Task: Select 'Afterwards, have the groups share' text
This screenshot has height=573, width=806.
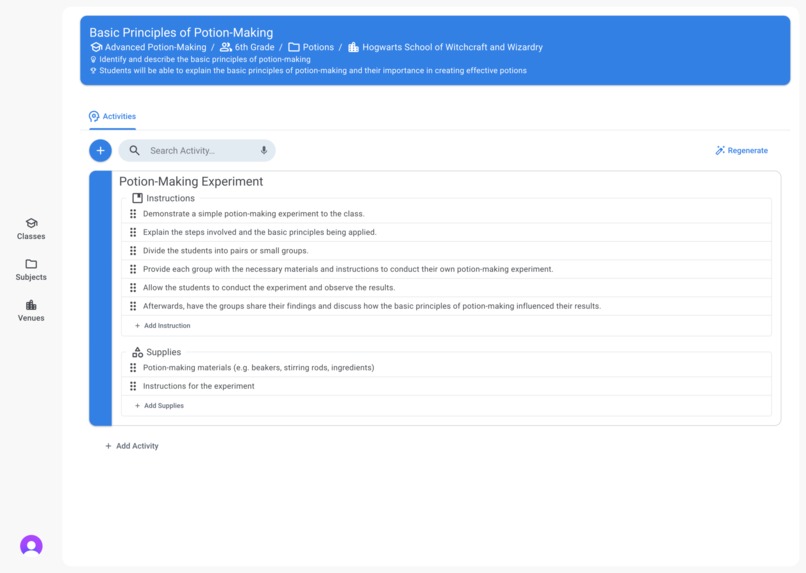Action: pos(372,306)
